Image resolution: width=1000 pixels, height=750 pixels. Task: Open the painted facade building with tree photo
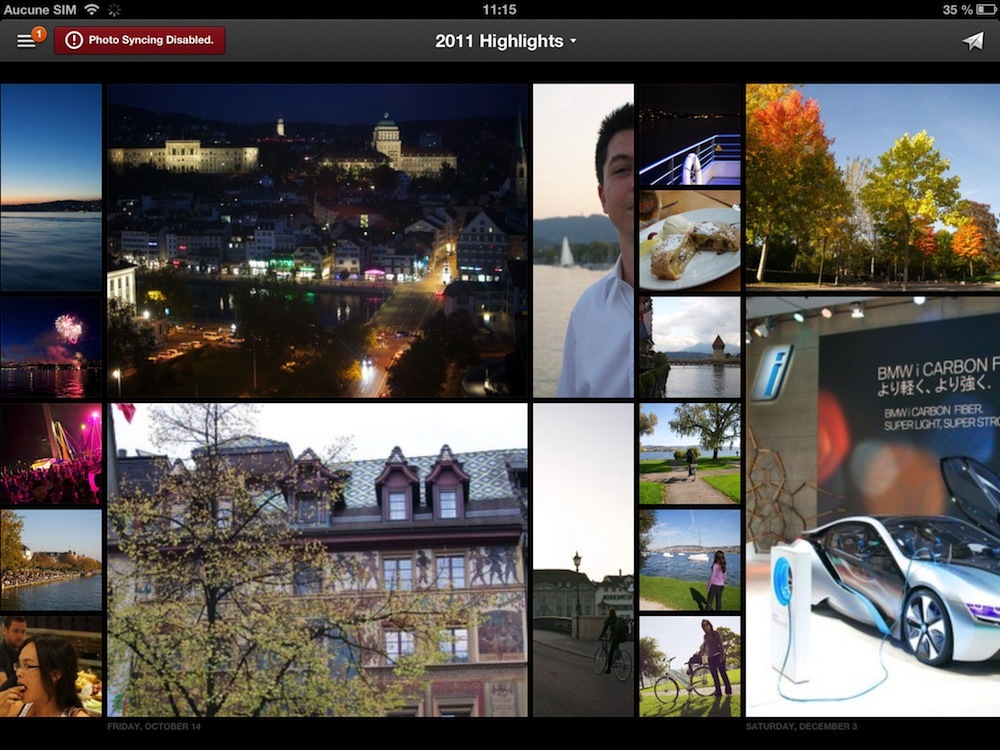tap(318, 560)
